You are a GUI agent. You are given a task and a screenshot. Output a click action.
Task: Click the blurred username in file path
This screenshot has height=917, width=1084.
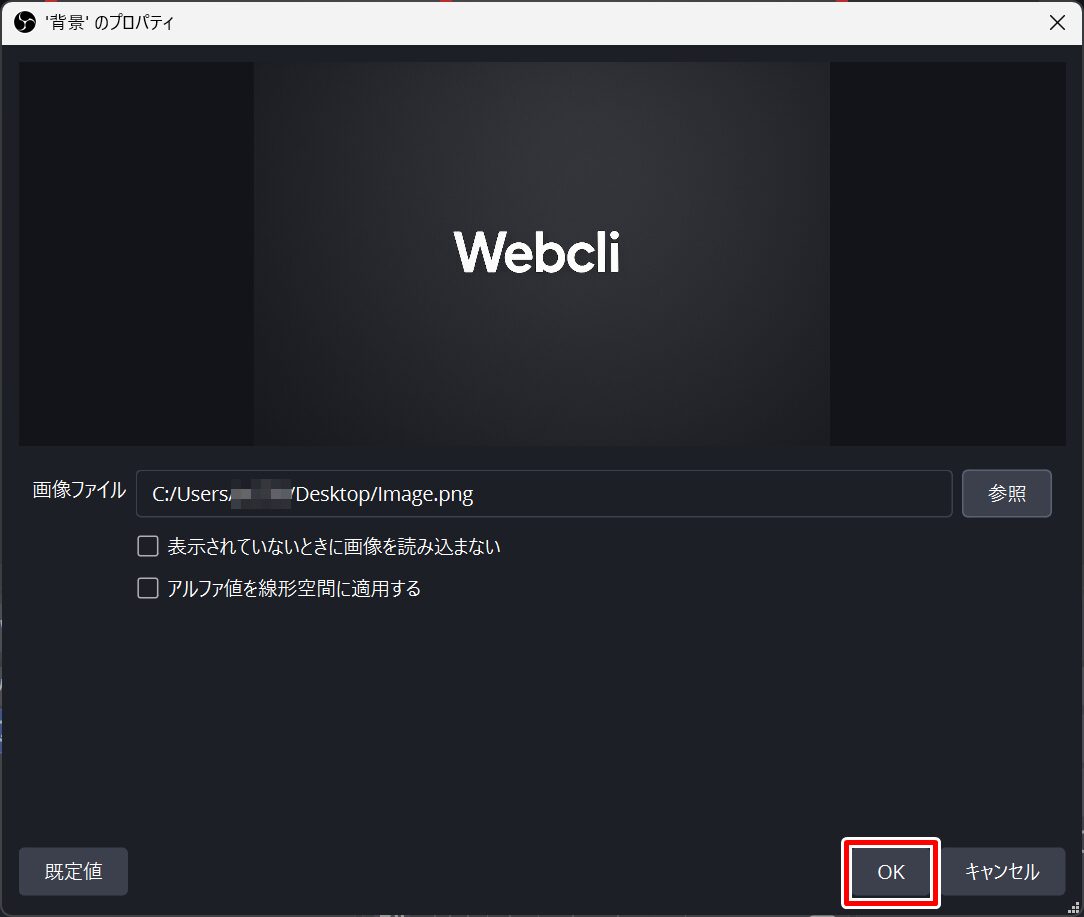[x=261, y=494]
